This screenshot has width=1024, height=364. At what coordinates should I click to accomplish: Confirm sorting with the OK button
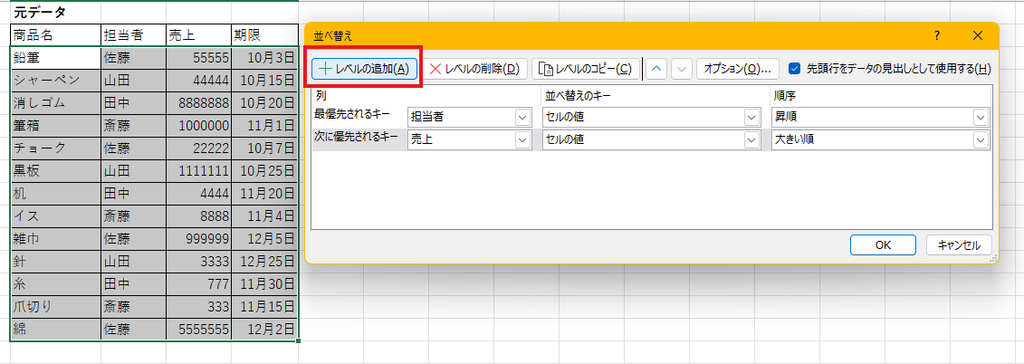(883, 245)
